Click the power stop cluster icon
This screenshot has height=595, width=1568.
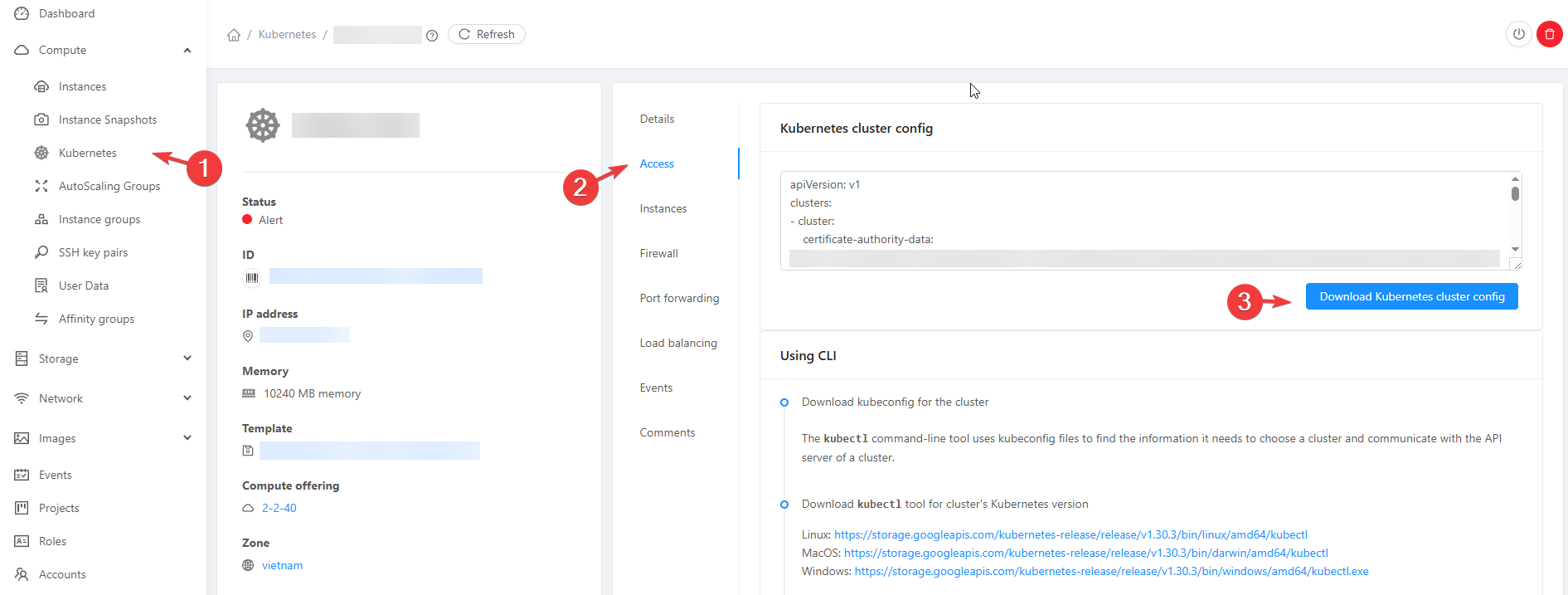pyautogui.click(x=1518, y=34)
